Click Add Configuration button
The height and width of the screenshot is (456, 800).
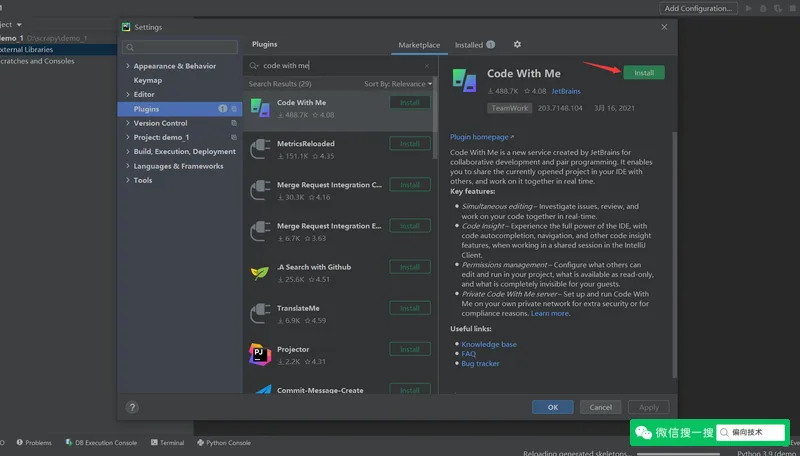(698, 8)
